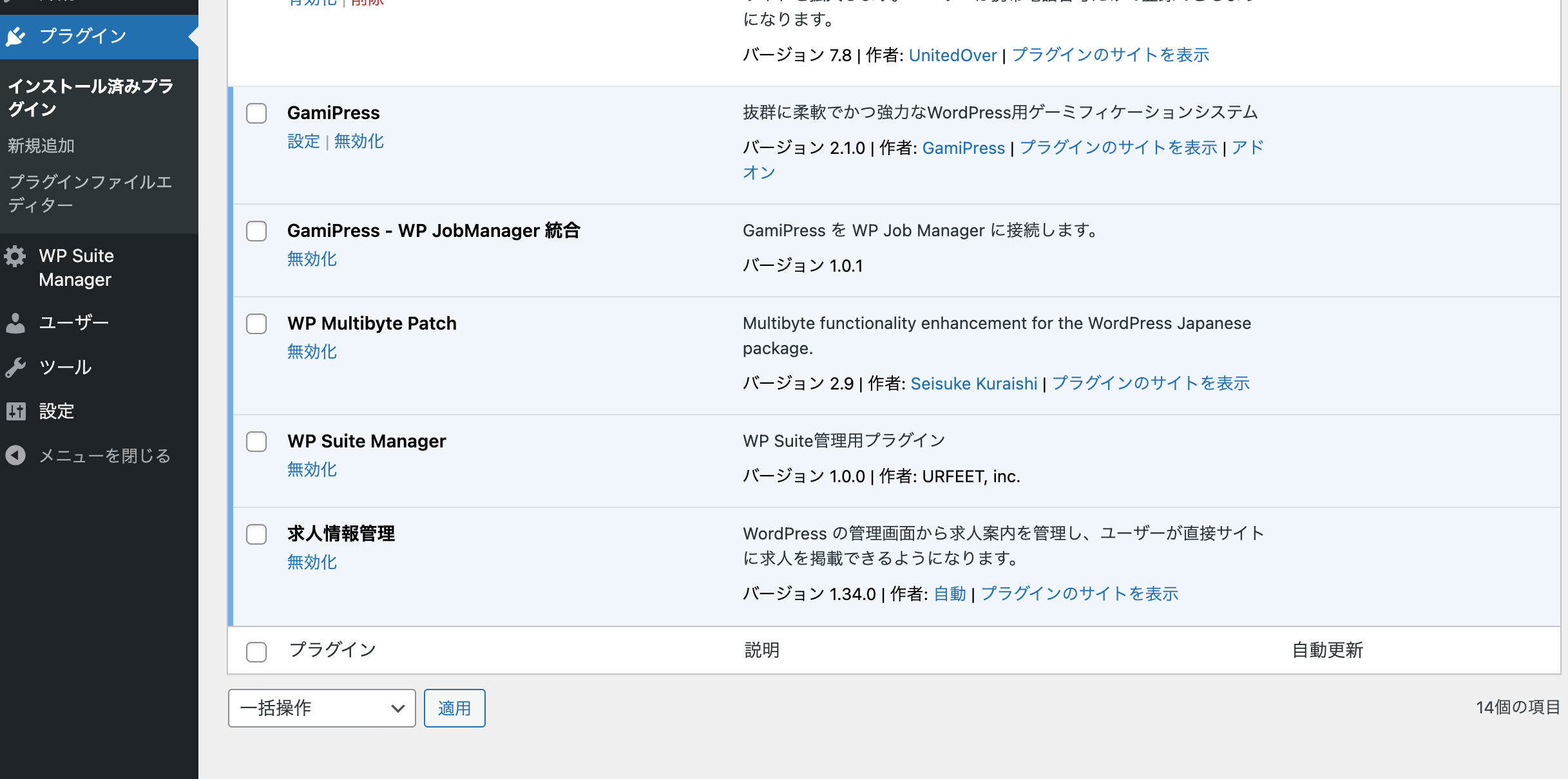Check the GamiPress plugin checkbox
Viewport: 1568px width, 779px height.
point(256,113)
